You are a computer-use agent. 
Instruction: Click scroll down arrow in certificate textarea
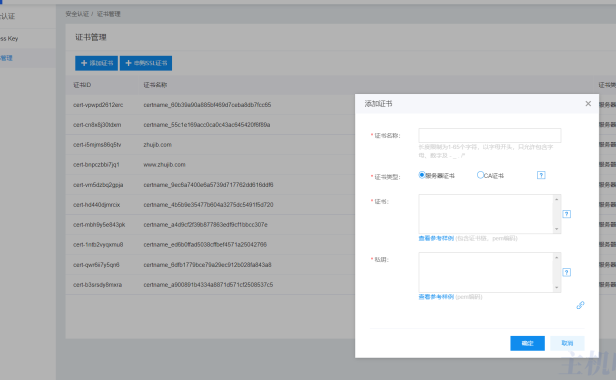(557, 229)
